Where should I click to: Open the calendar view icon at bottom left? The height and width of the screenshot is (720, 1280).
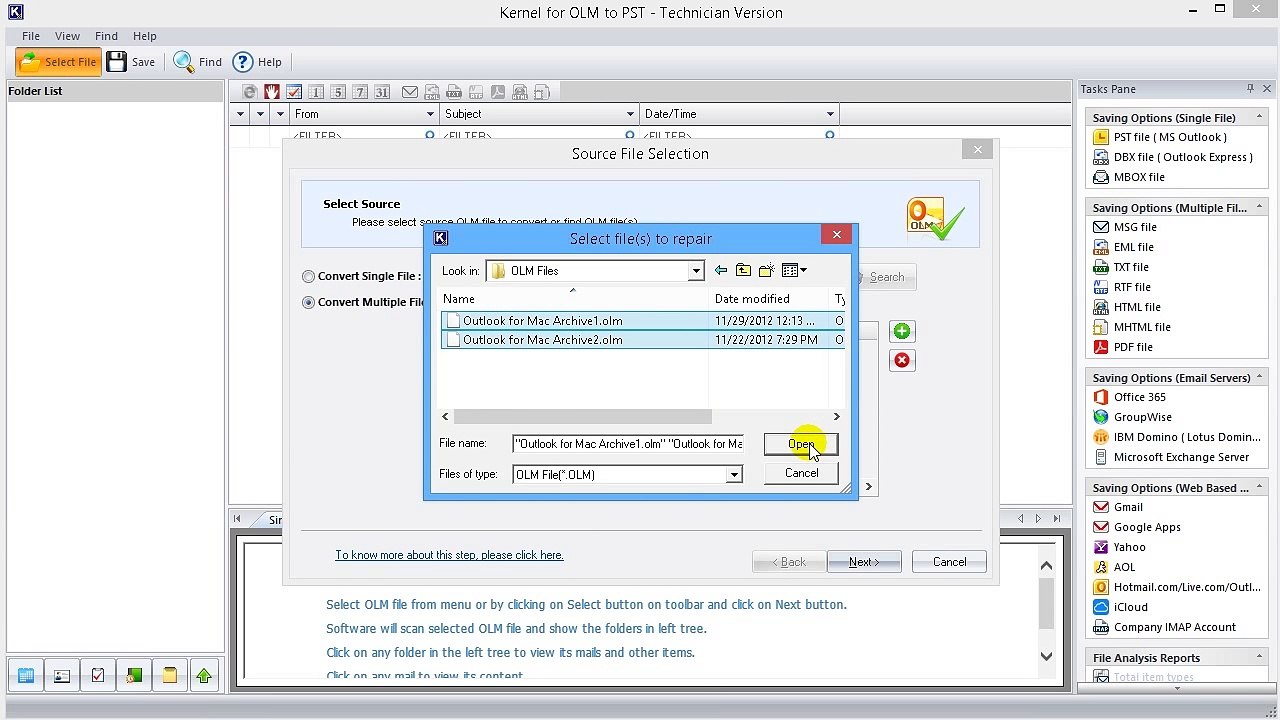pos(26,676)
